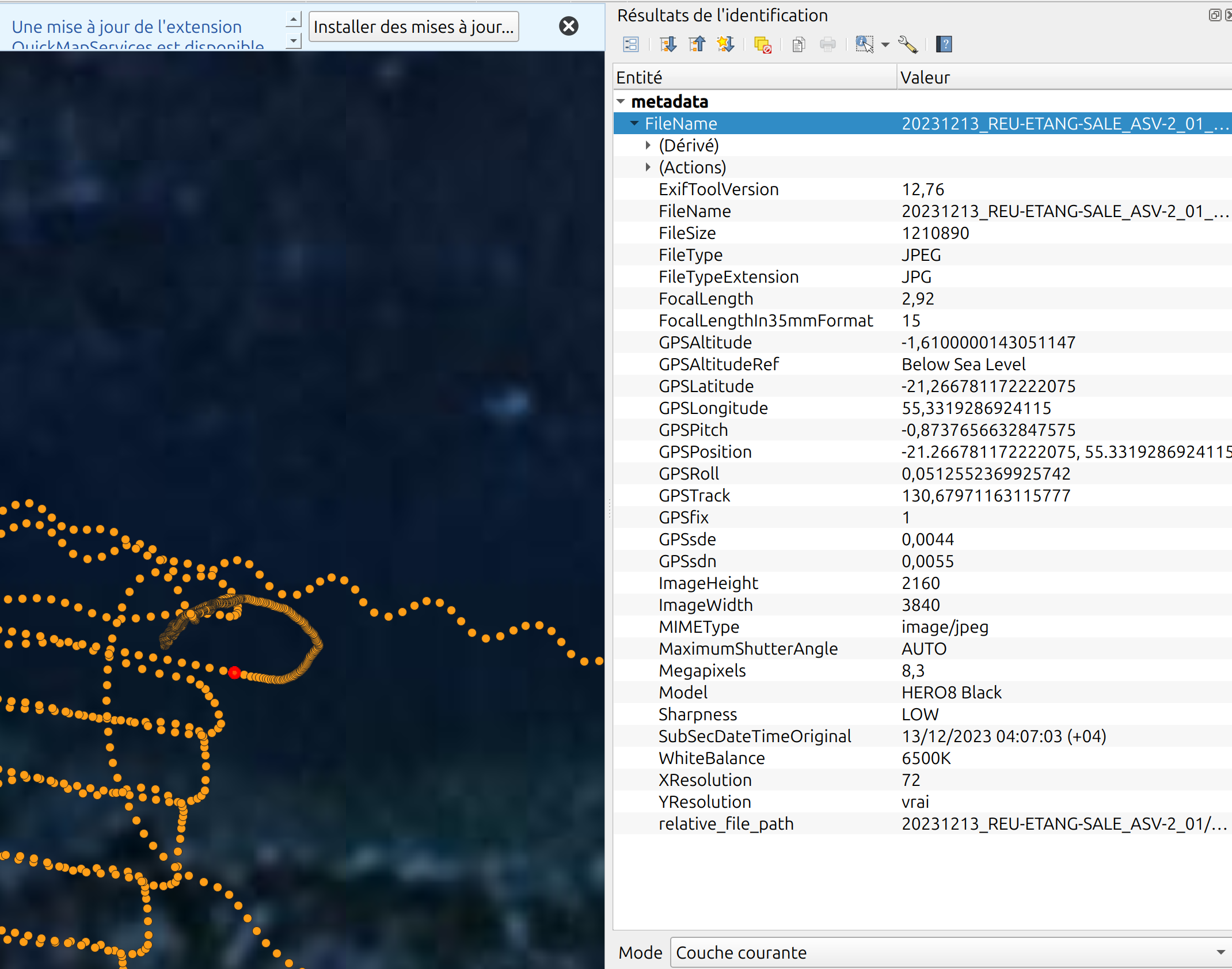Toggle expand new results by default
Viewport: 1232px width, 969px height.
(725, 44)
